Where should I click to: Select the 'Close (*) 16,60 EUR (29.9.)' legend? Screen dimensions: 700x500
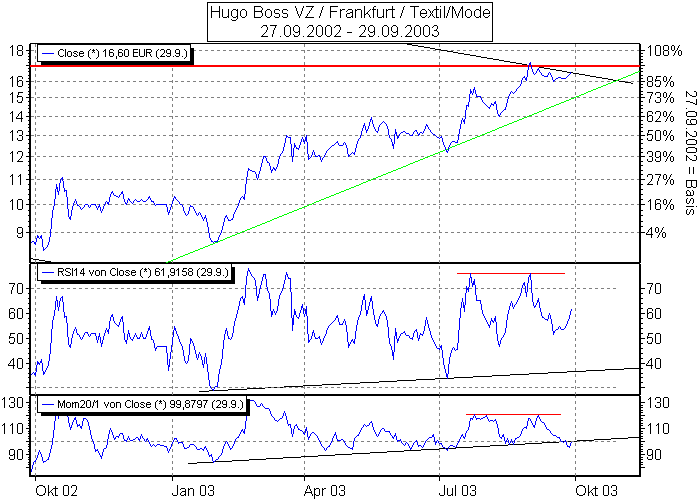(115, 54)
